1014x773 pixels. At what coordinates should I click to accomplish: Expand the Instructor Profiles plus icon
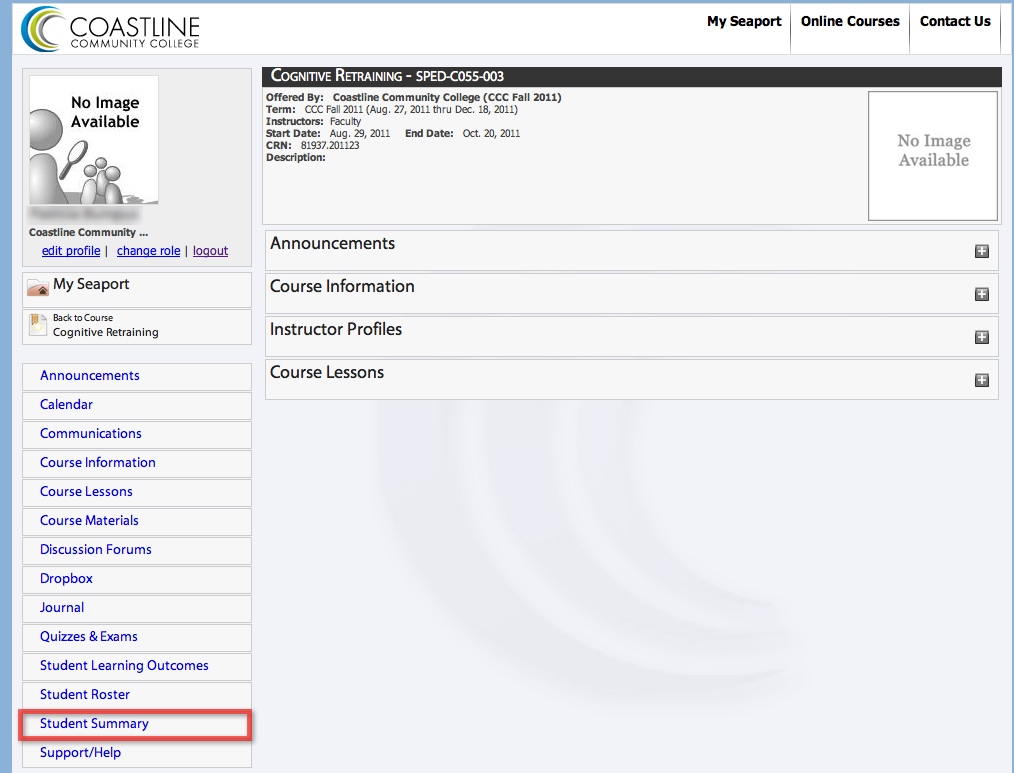click(982, 337)
